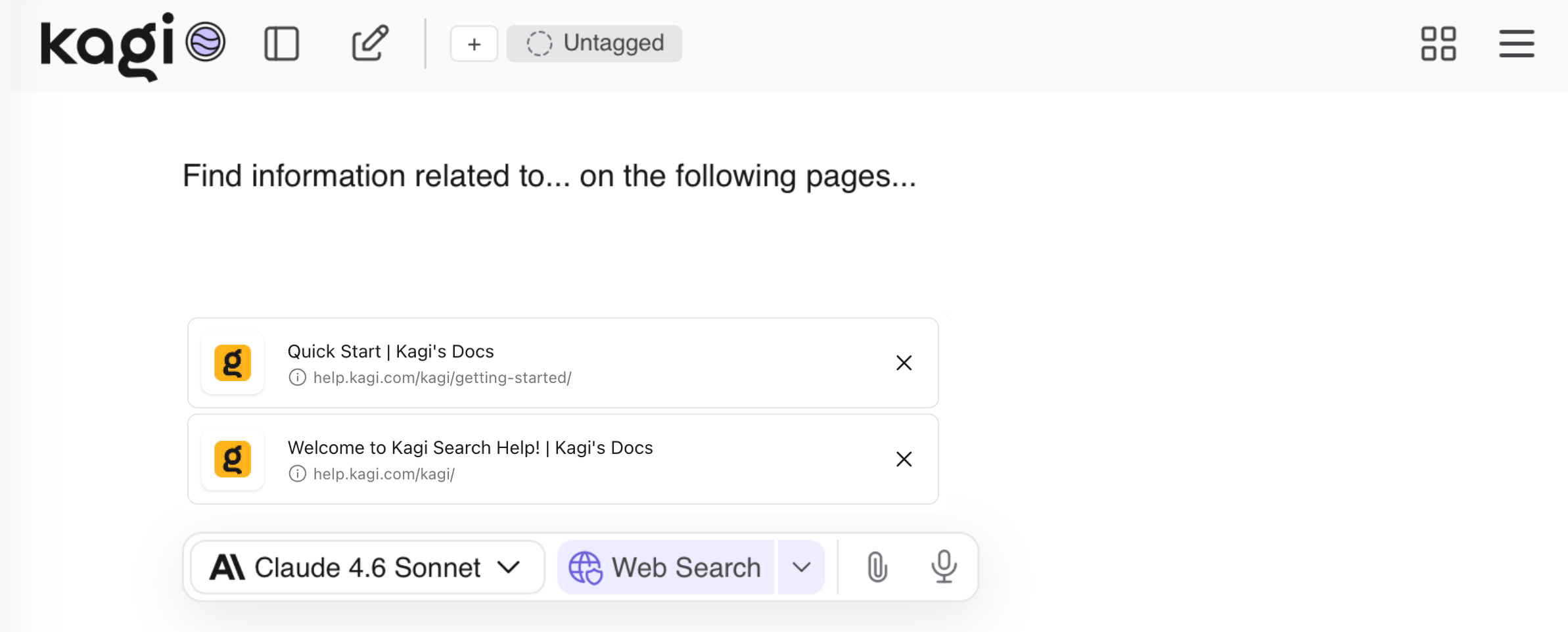Click the help.kagi.com/kagi/ URL text
Image resolution: width=1568 pixels, height=632 pixels.
click(384, 474)
